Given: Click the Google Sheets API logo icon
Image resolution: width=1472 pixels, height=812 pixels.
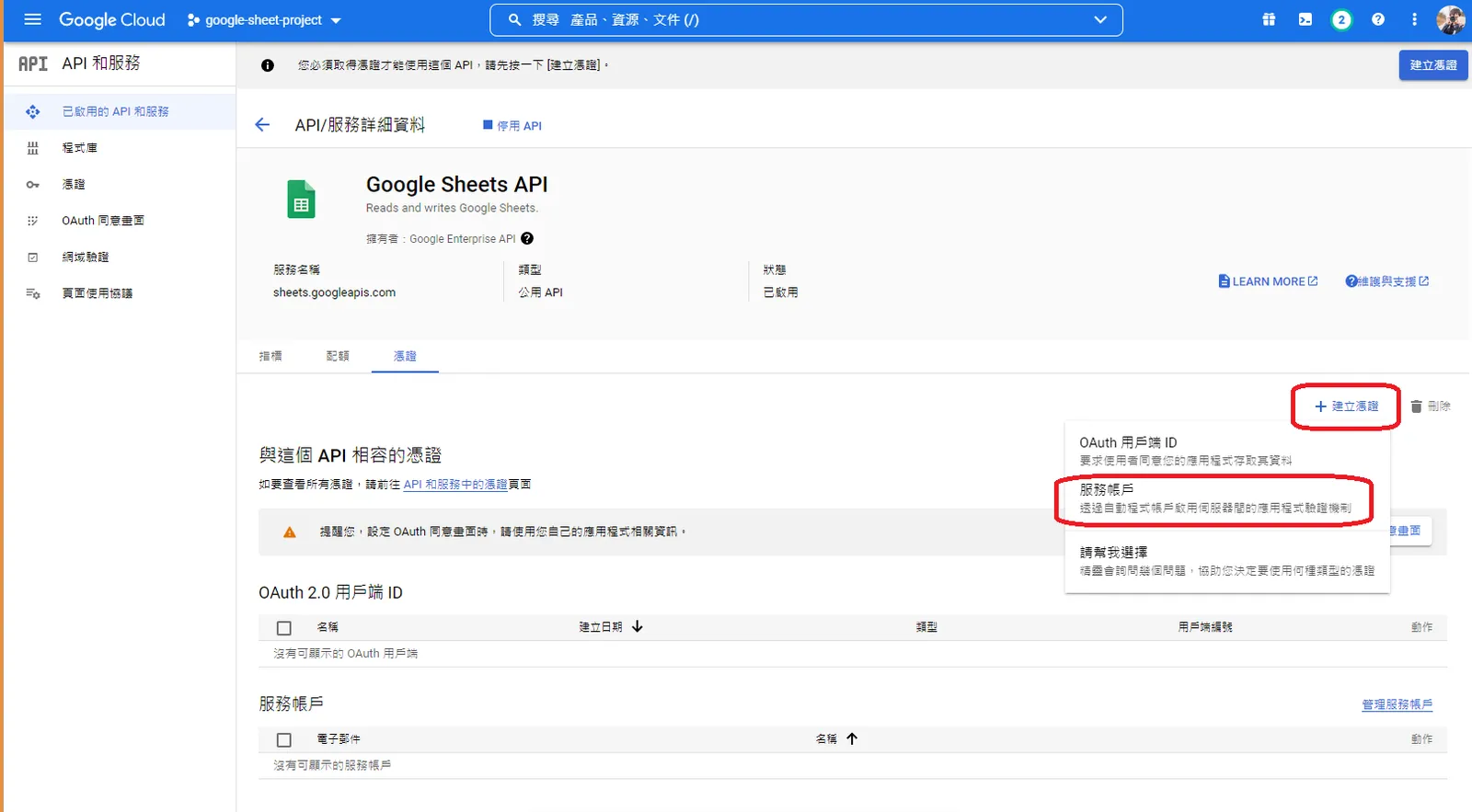Looking at the screenshot, I should (x=302, y=199).
